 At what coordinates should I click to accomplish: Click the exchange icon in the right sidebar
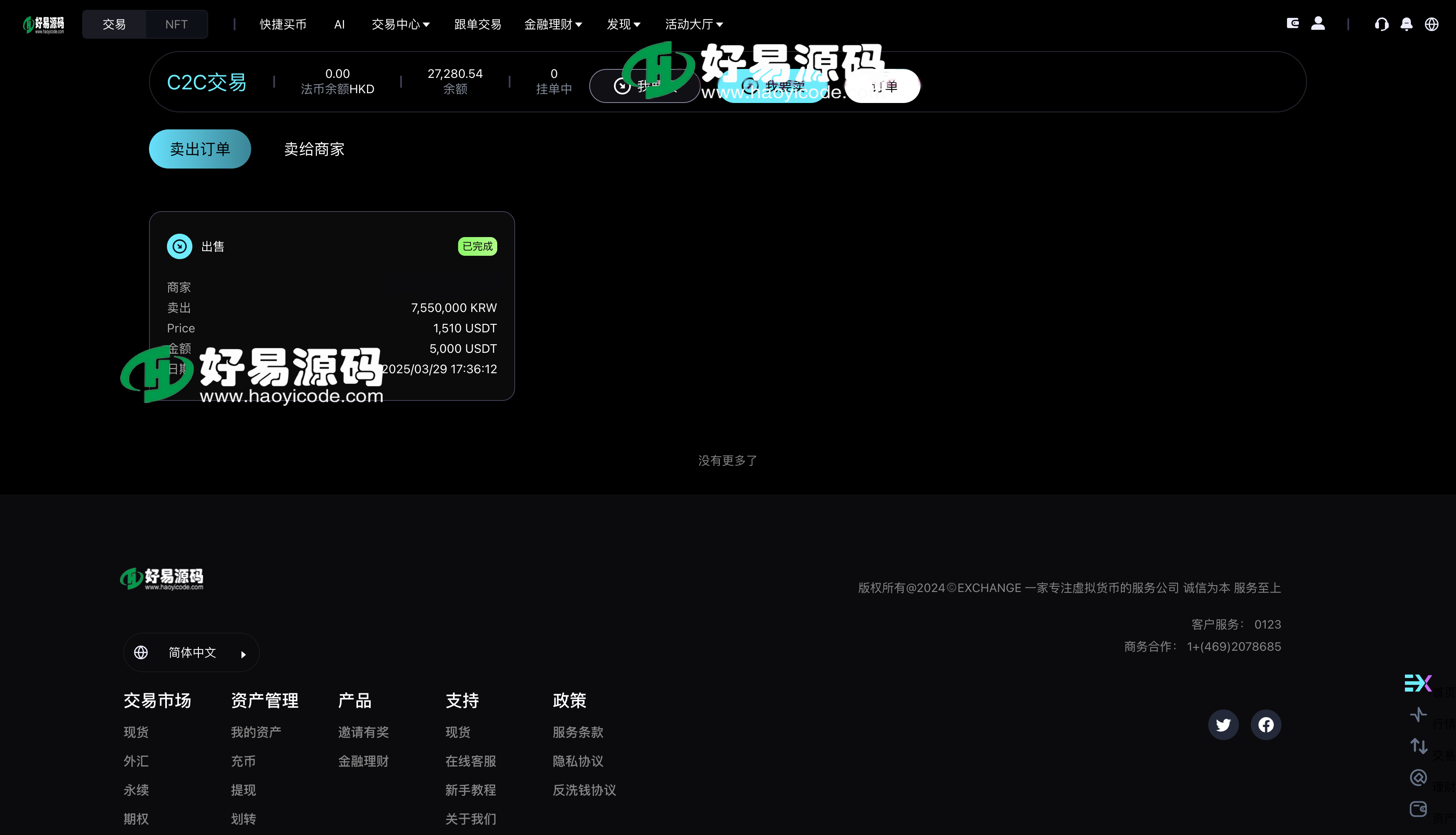(x=1419, y=683)
